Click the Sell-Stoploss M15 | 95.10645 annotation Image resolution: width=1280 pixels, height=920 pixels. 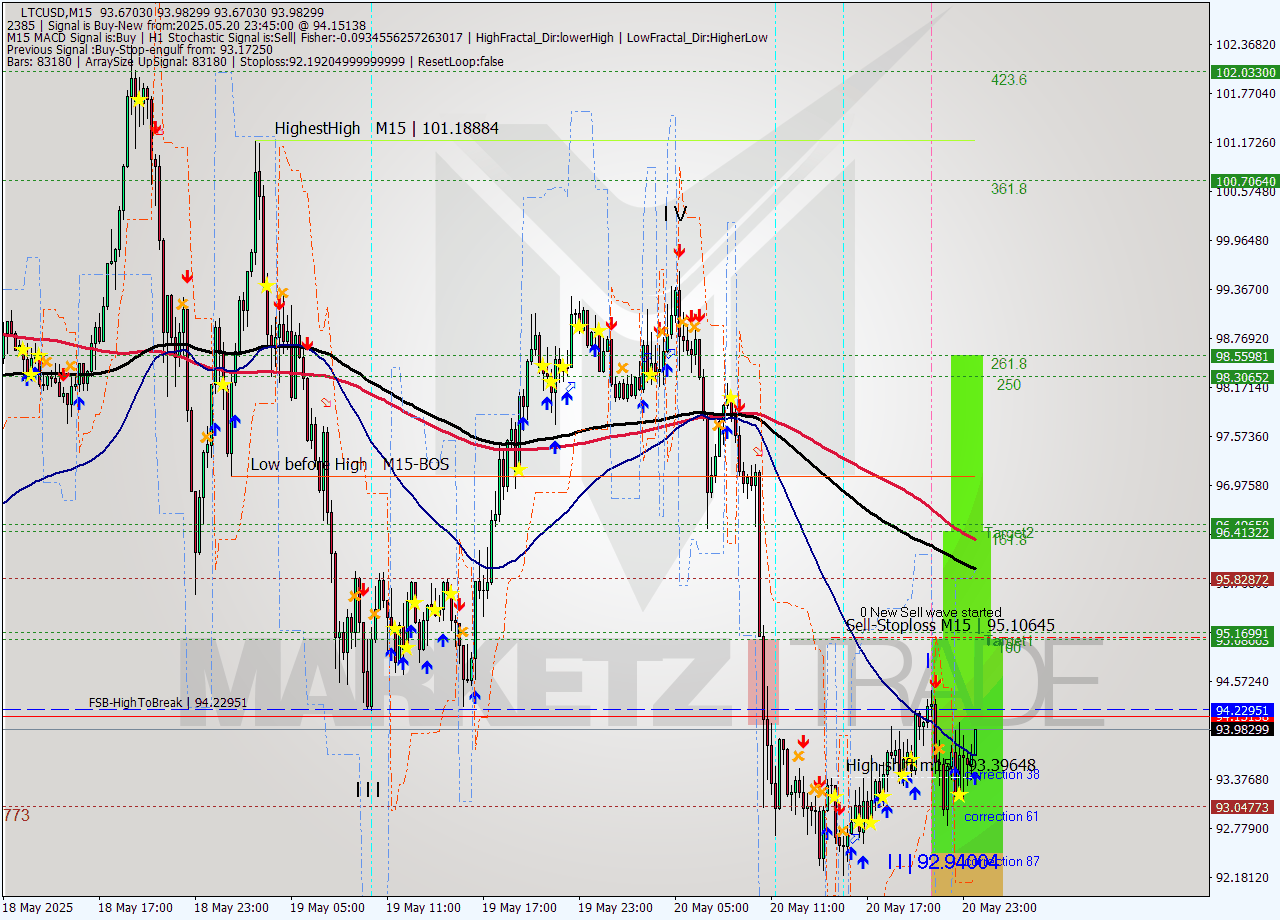pos(950,624)
